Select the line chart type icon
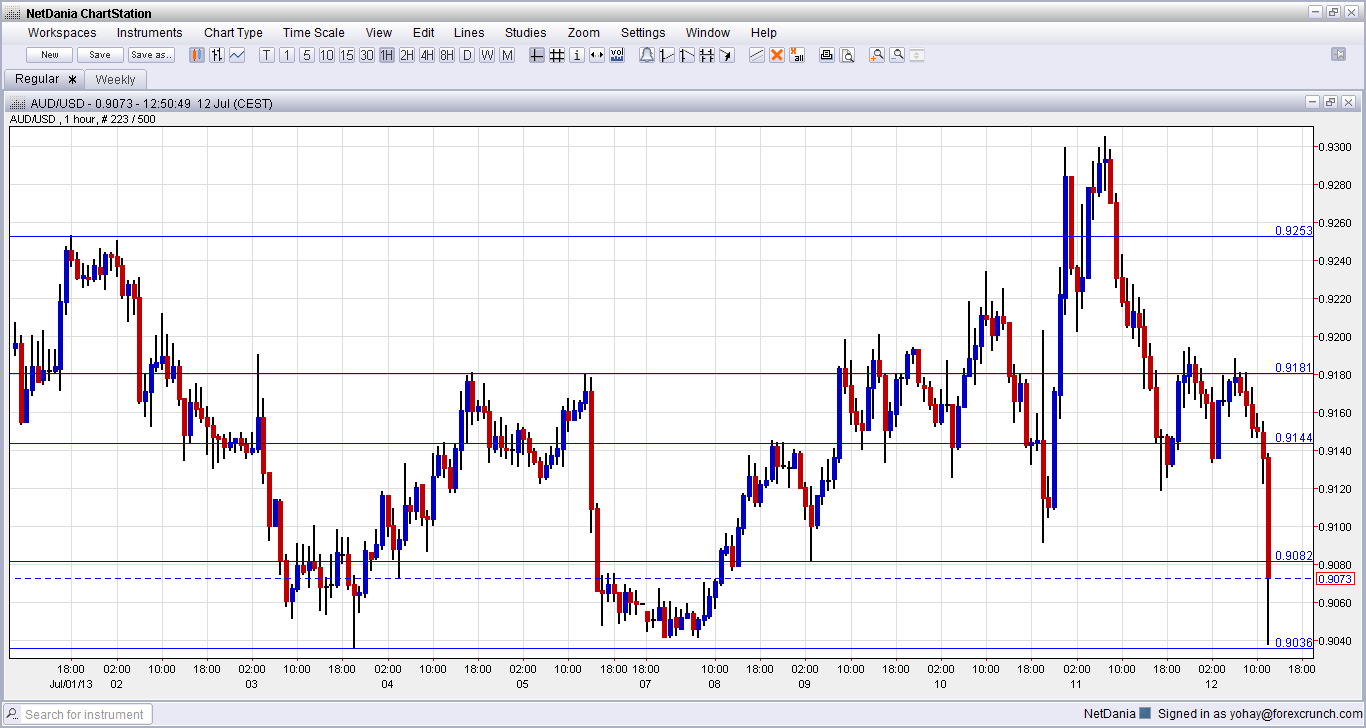 point(237,55)
